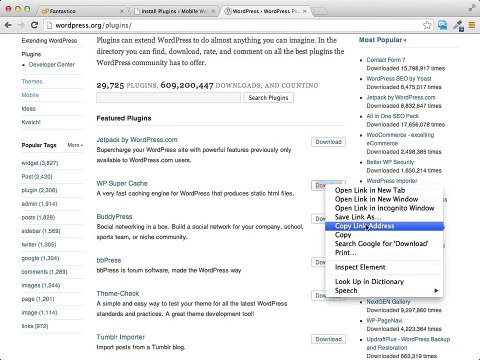Viewport: 480px width, 360px height.
Task: Open WP-PageNavi popular plugin link
Action: [x=384, y=320]
